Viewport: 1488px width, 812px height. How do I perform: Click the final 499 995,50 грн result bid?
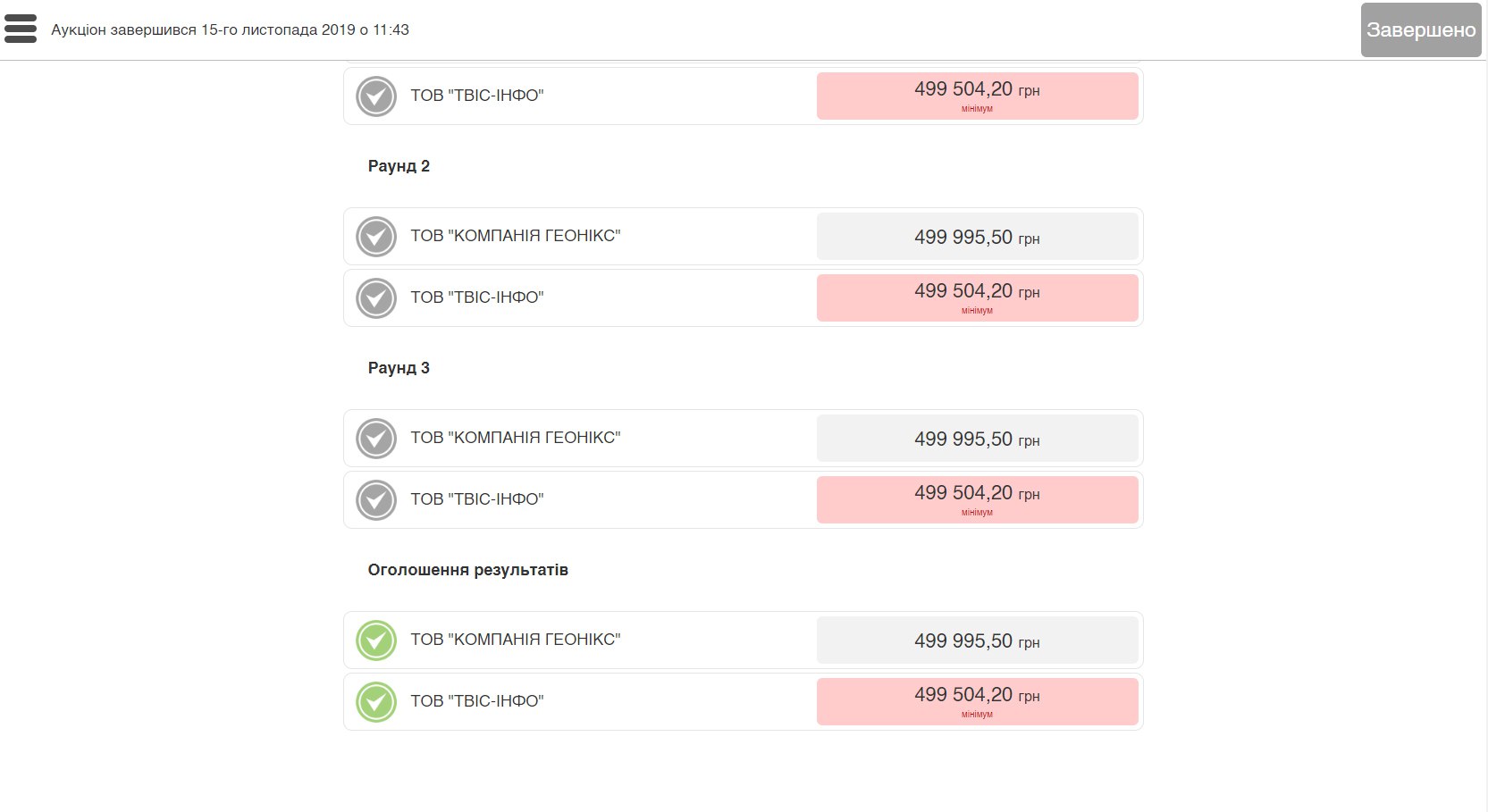(978, 640)
